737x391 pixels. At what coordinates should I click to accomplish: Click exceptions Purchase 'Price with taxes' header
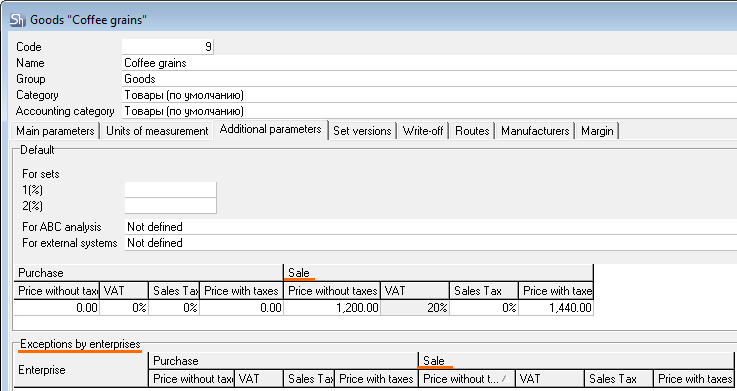click(x=376, y=379)
